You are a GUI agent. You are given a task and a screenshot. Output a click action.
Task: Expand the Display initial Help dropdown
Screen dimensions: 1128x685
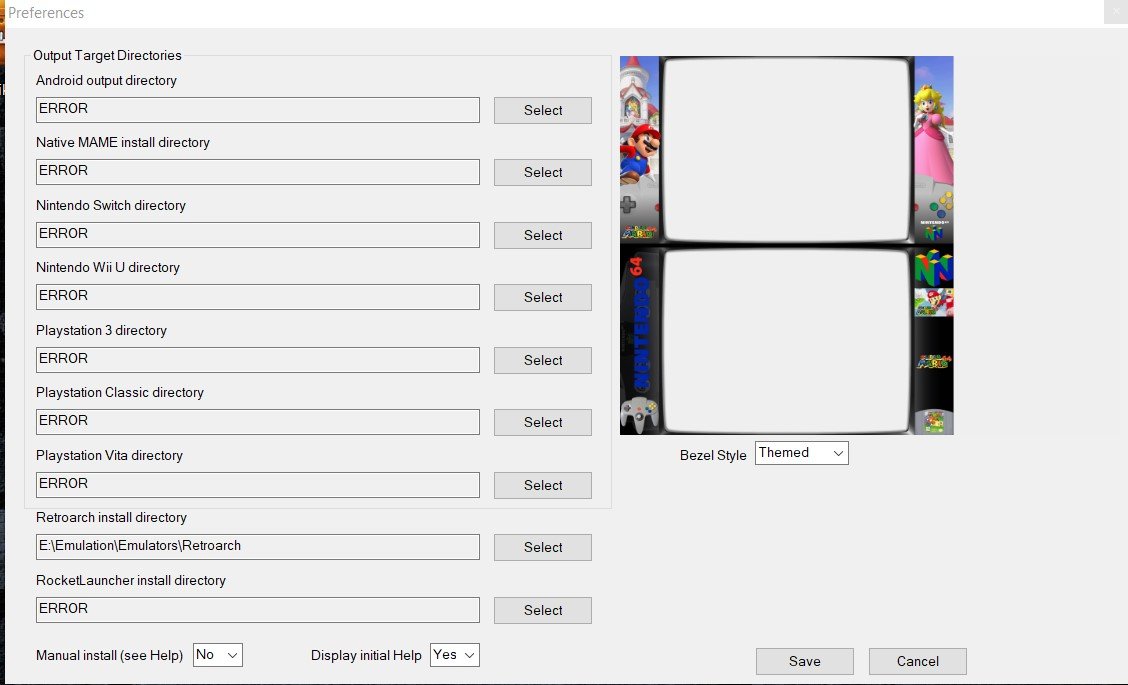click(455, 655)
